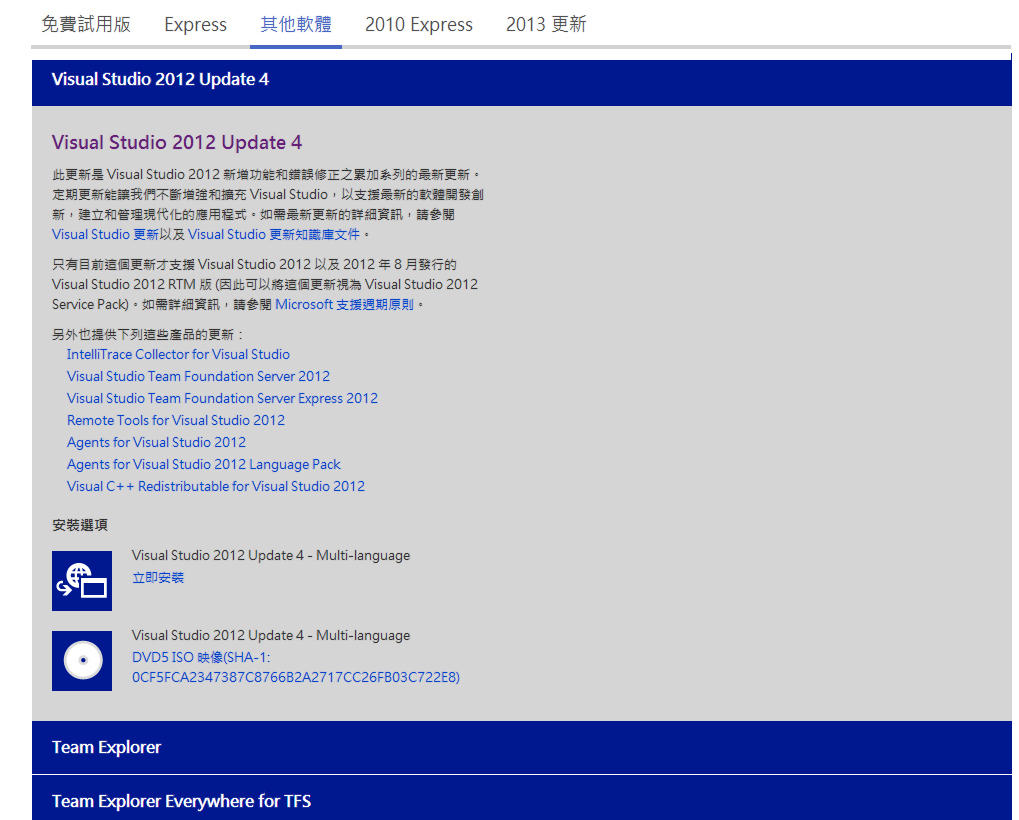
Task: Open Remote Tools for Visual Studio 2012
Action: pyautogui.click(x=175, y=421)
